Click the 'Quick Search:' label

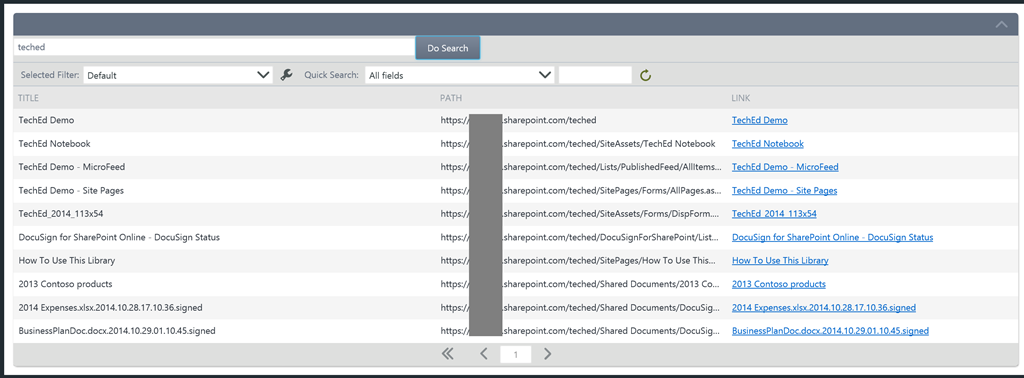pos(331,75)
